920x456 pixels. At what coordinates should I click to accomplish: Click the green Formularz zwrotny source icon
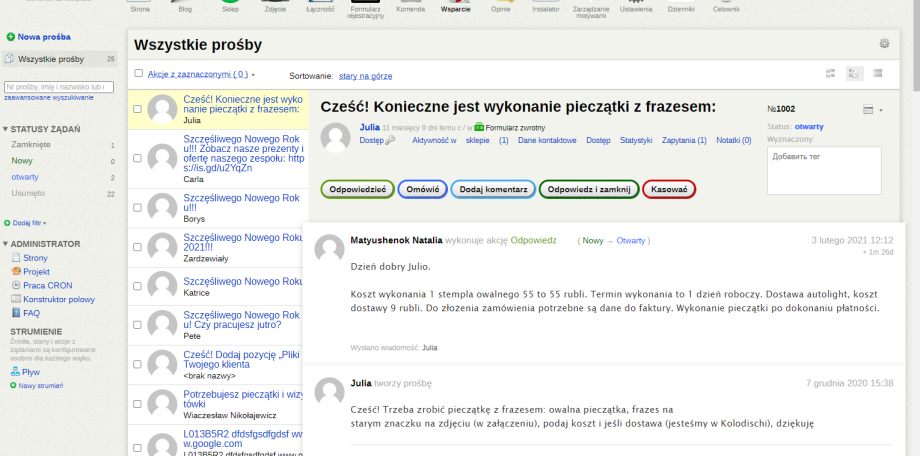[x=479, y=127]
